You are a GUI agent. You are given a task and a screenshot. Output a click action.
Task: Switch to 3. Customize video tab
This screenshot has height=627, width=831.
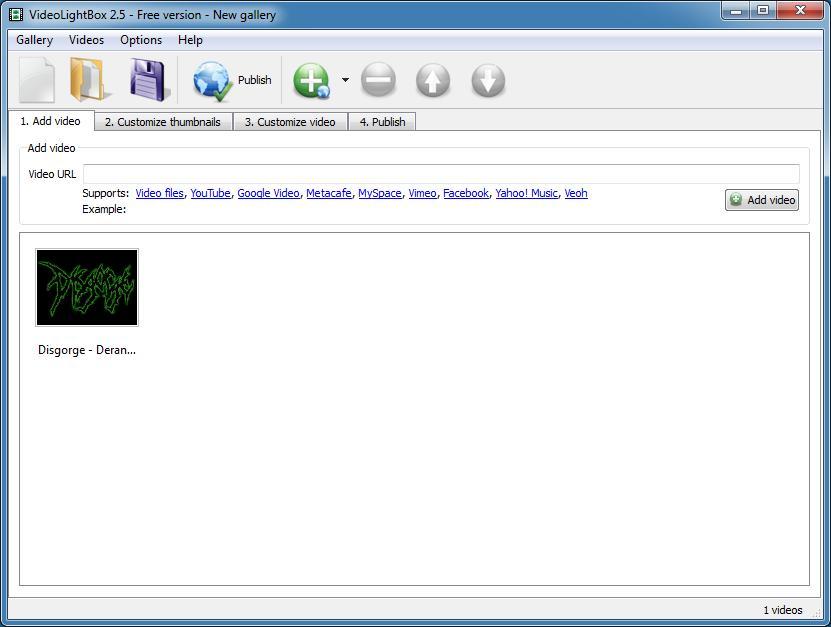290,122
